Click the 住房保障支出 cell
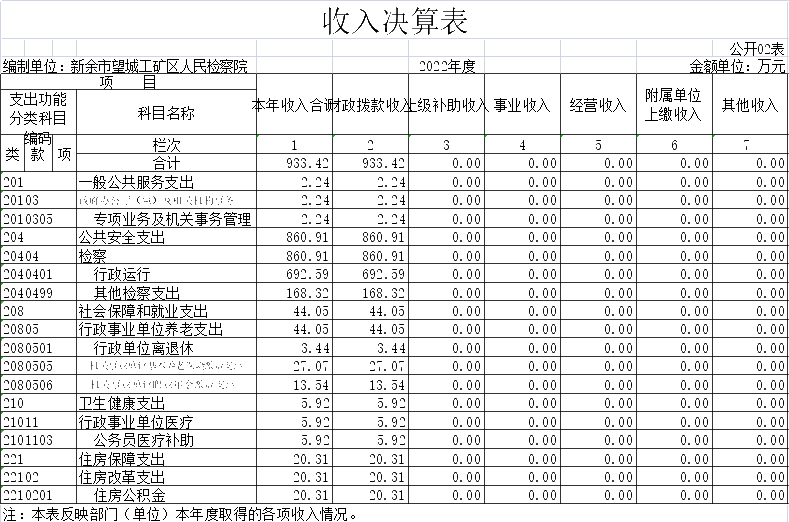The image size is (789, 522). pyautogui.click(x=166, y=459)
